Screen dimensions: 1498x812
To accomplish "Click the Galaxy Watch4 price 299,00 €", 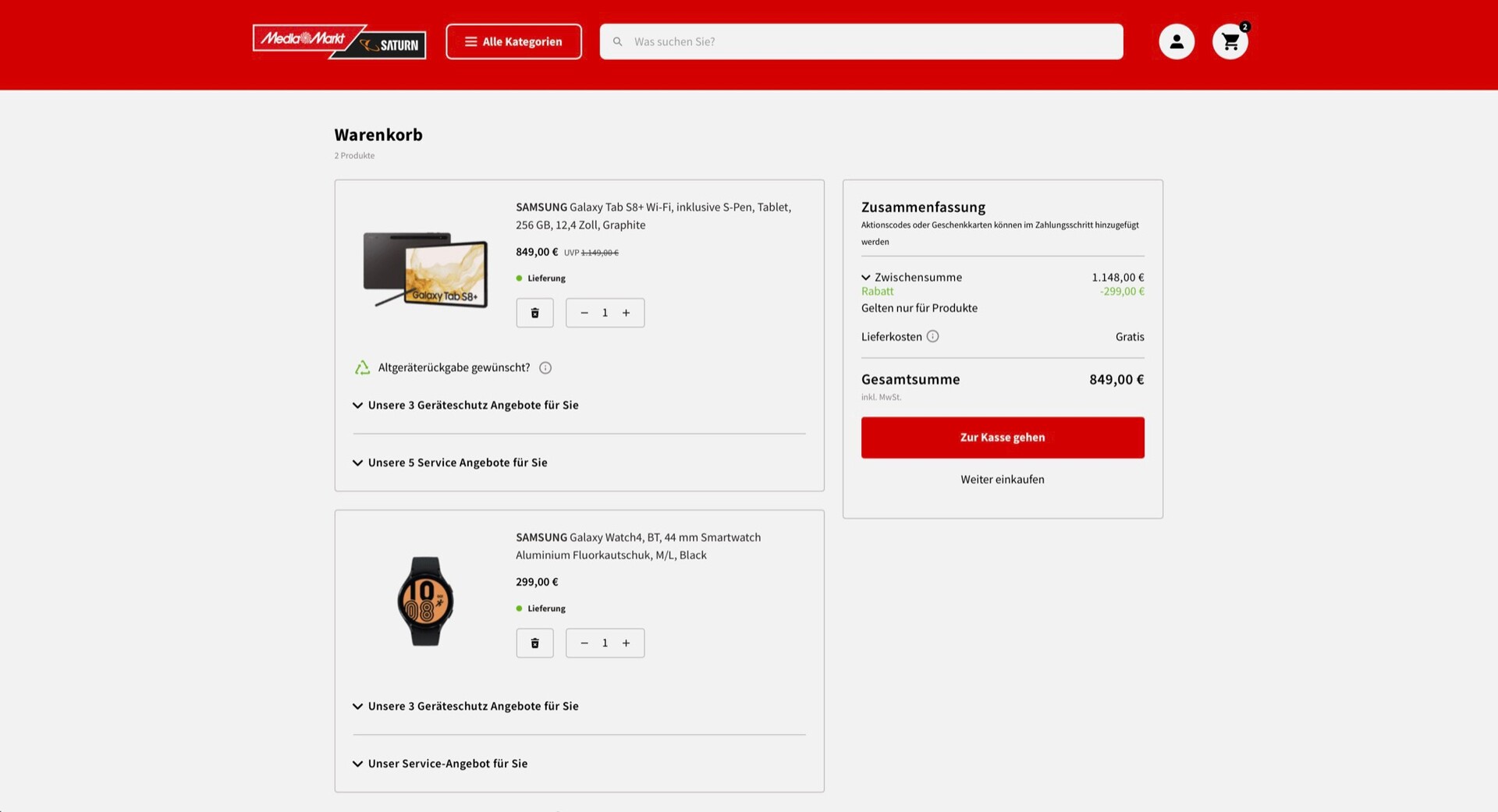I will click(x=537, y=582).
